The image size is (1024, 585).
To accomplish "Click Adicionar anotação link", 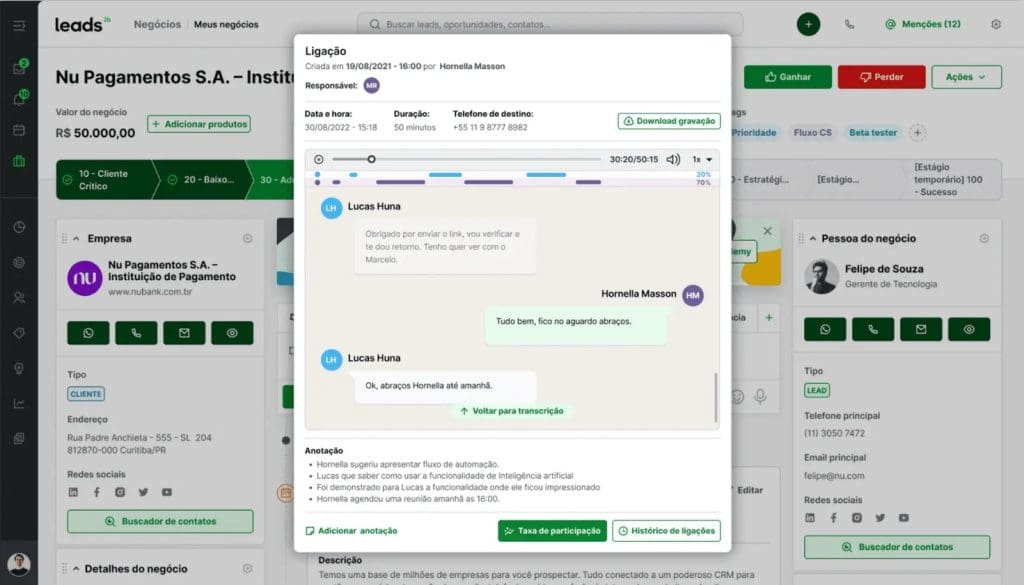I will tap(351, 531).
